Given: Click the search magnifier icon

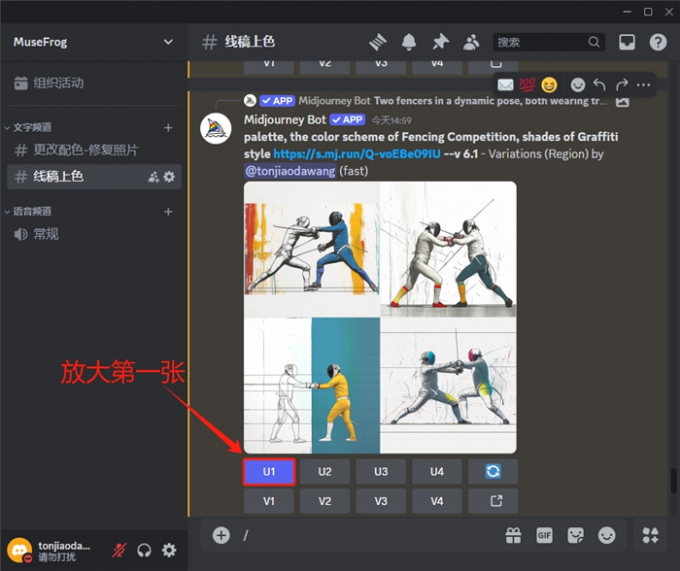Looking at the screenshot, I should [x=594, y=42].
